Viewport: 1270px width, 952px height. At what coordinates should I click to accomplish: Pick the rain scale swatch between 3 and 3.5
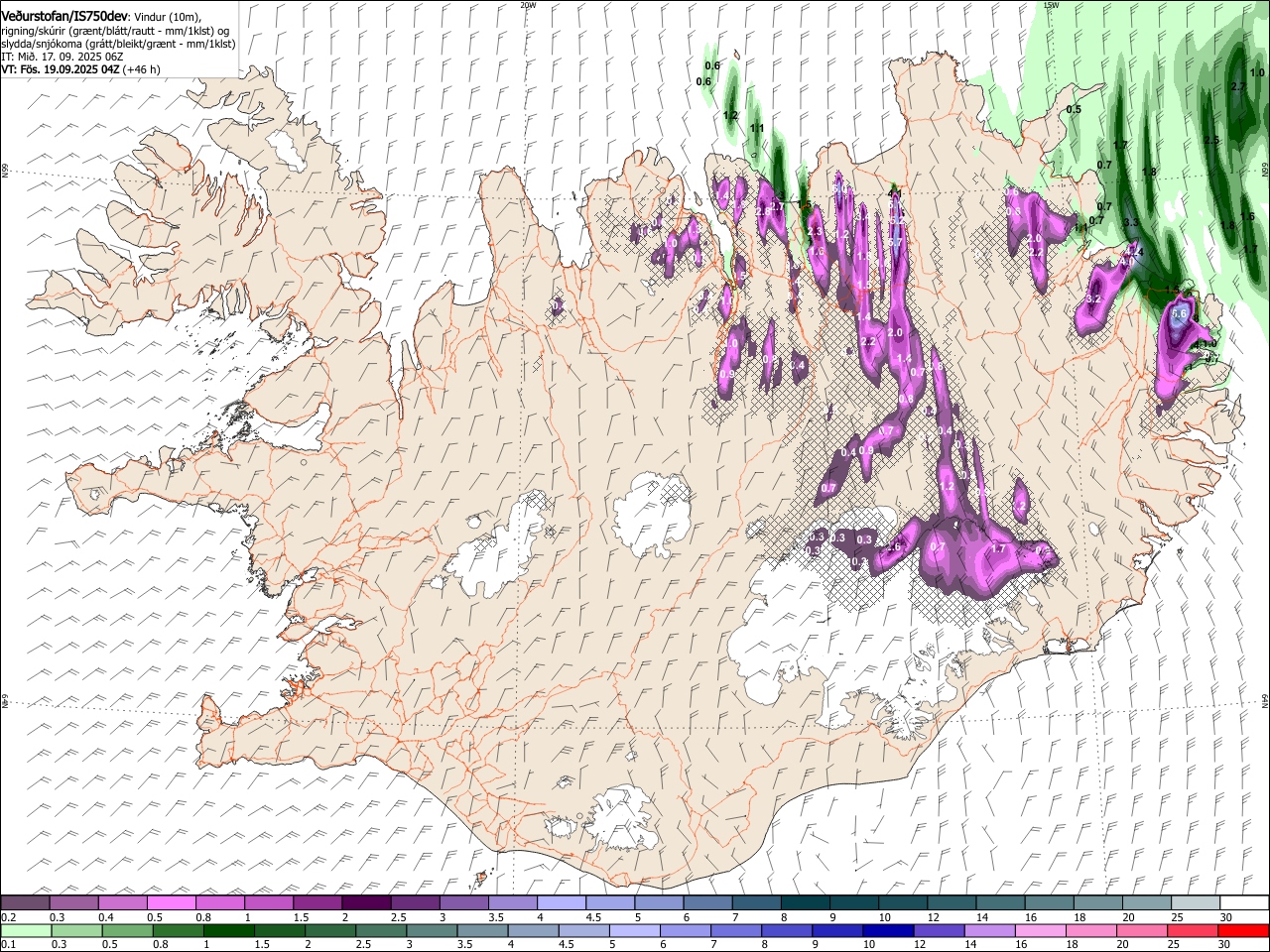tap(432, 930)
